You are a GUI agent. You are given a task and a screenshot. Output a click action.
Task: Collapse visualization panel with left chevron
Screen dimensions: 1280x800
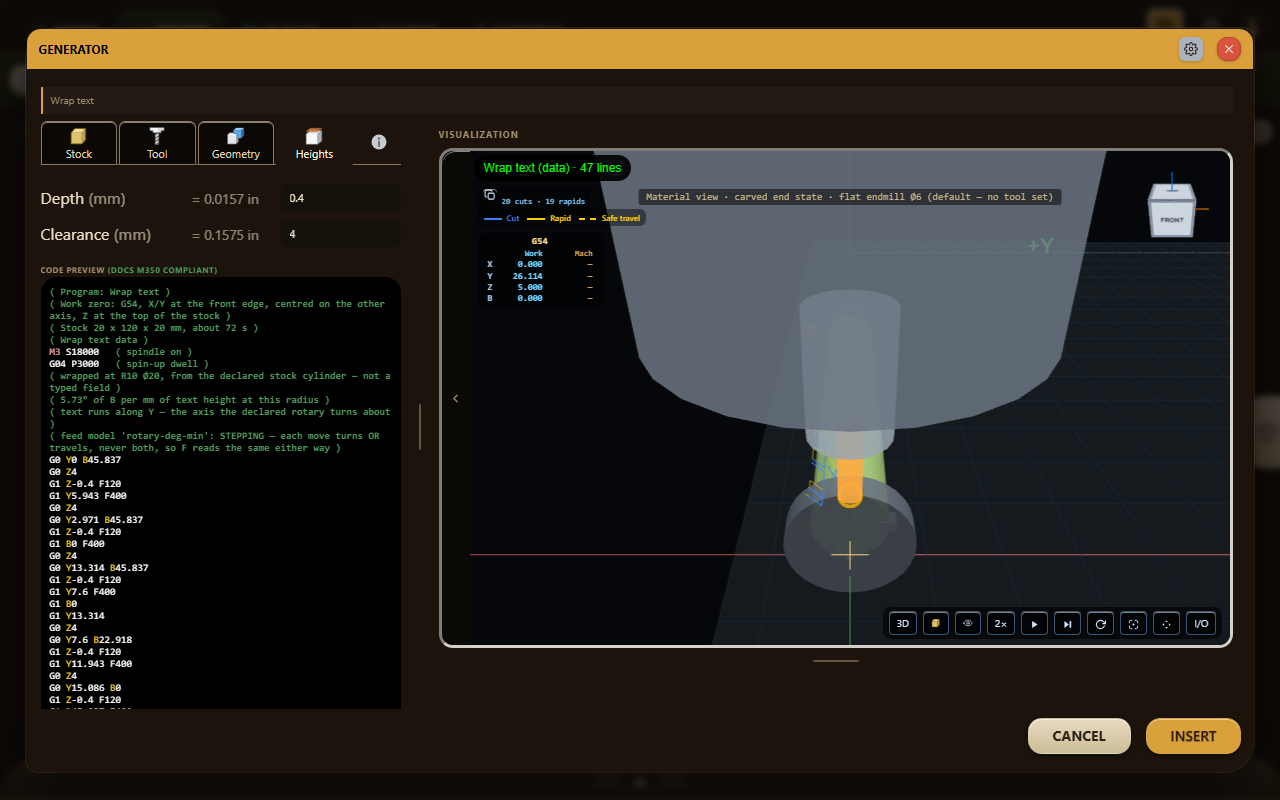click(x=456, y=398)
